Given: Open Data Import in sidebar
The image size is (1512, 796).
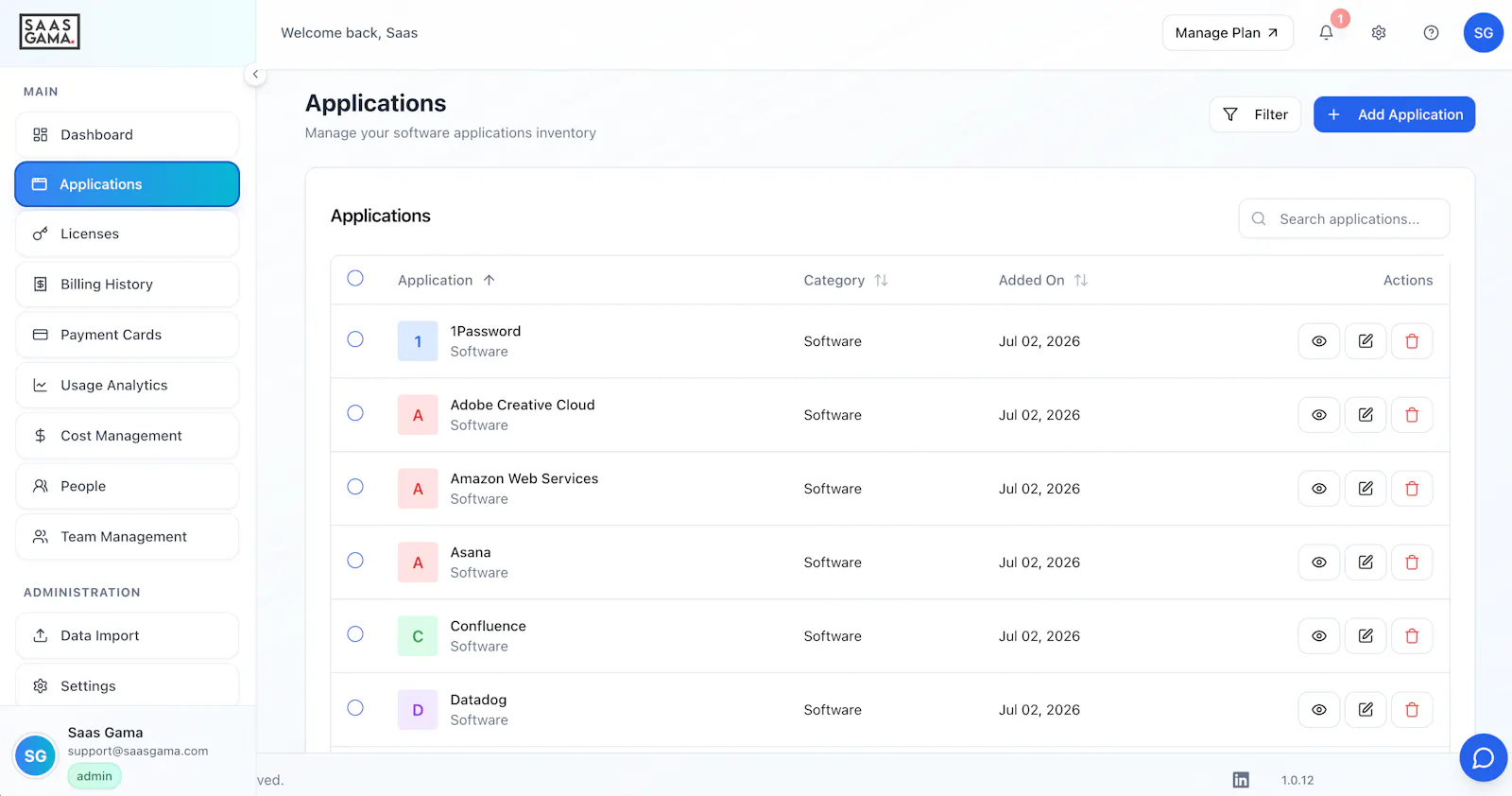Looking at the screenshot, I should coord(127,636).
